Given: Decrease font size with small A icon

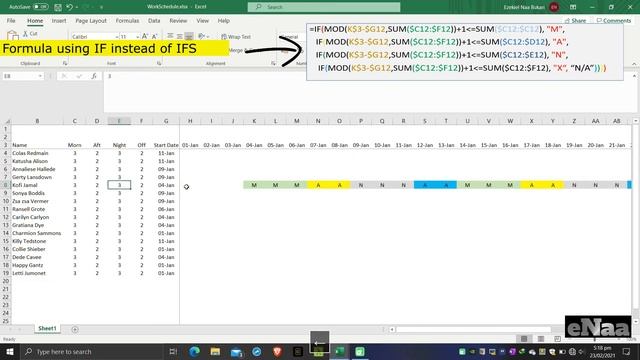Looking at the screenshot, I should (x=154, y=37).
